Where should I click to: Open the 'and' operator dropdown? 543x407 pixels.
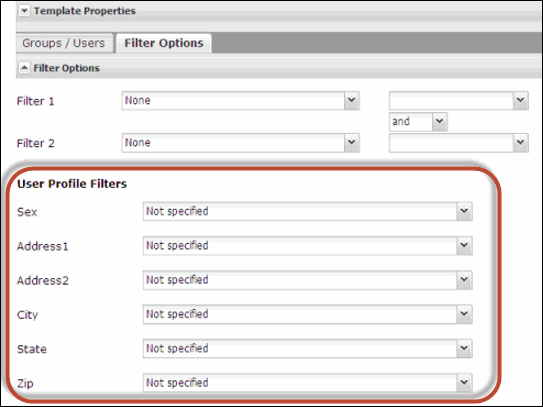(x=418, y=122)
